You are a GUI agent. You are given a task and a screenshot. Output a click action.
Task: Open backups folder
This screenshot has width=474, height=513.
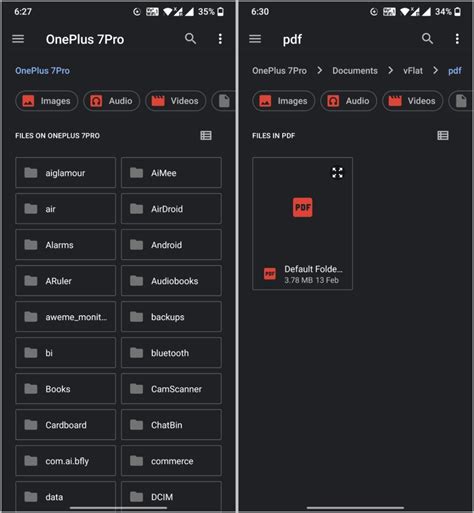point(171,317)
